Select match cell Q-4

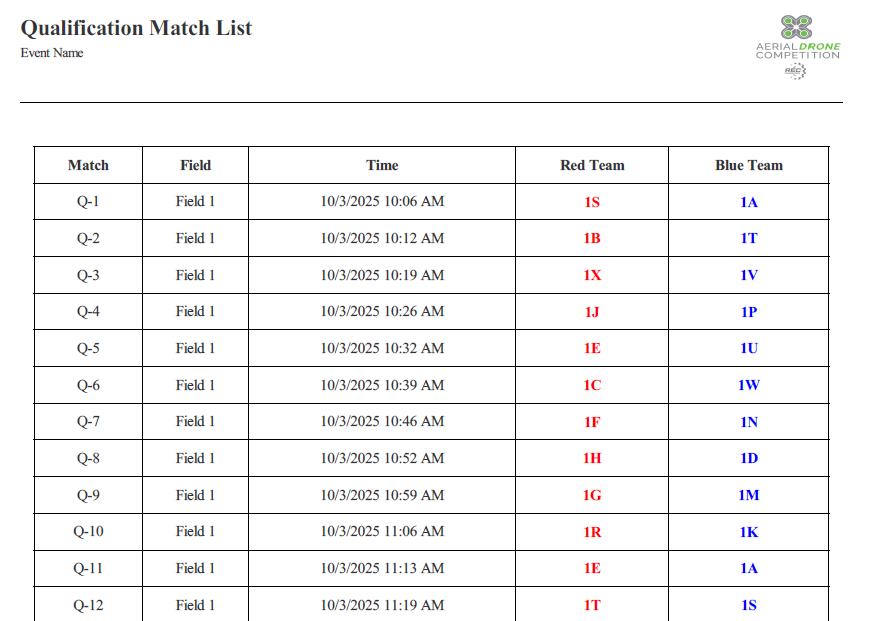(88, 311)
